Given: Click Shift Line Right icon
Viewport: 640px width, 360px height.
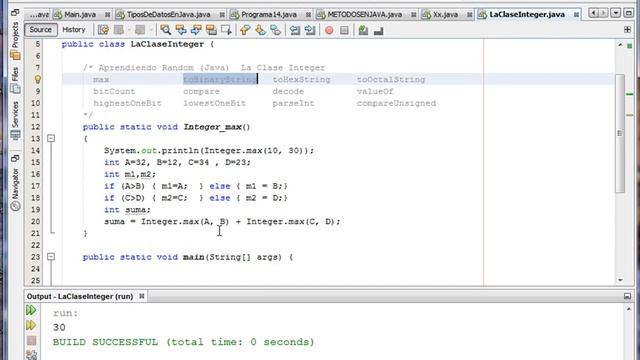Looking at the screenshot, I should click(x=310, y=30).
